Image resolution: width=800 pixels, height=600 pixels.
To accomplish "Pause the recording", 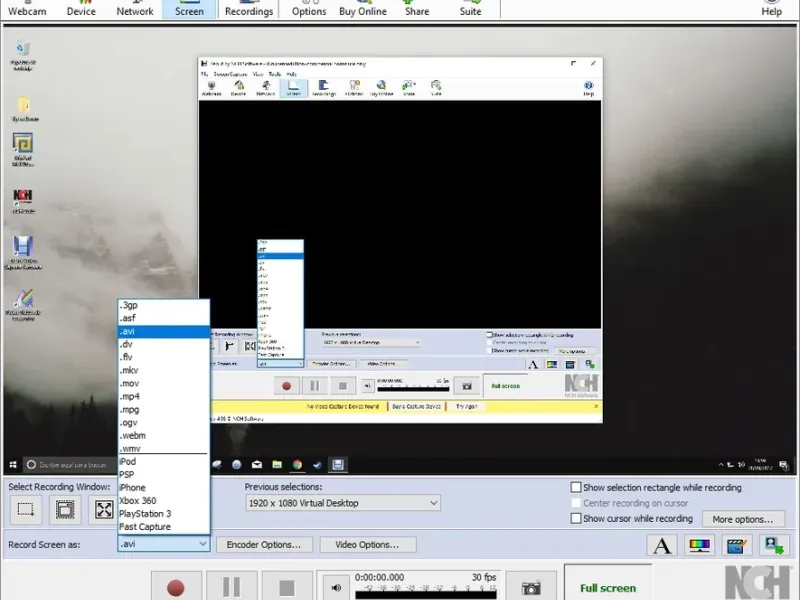I will click(231, 587).
